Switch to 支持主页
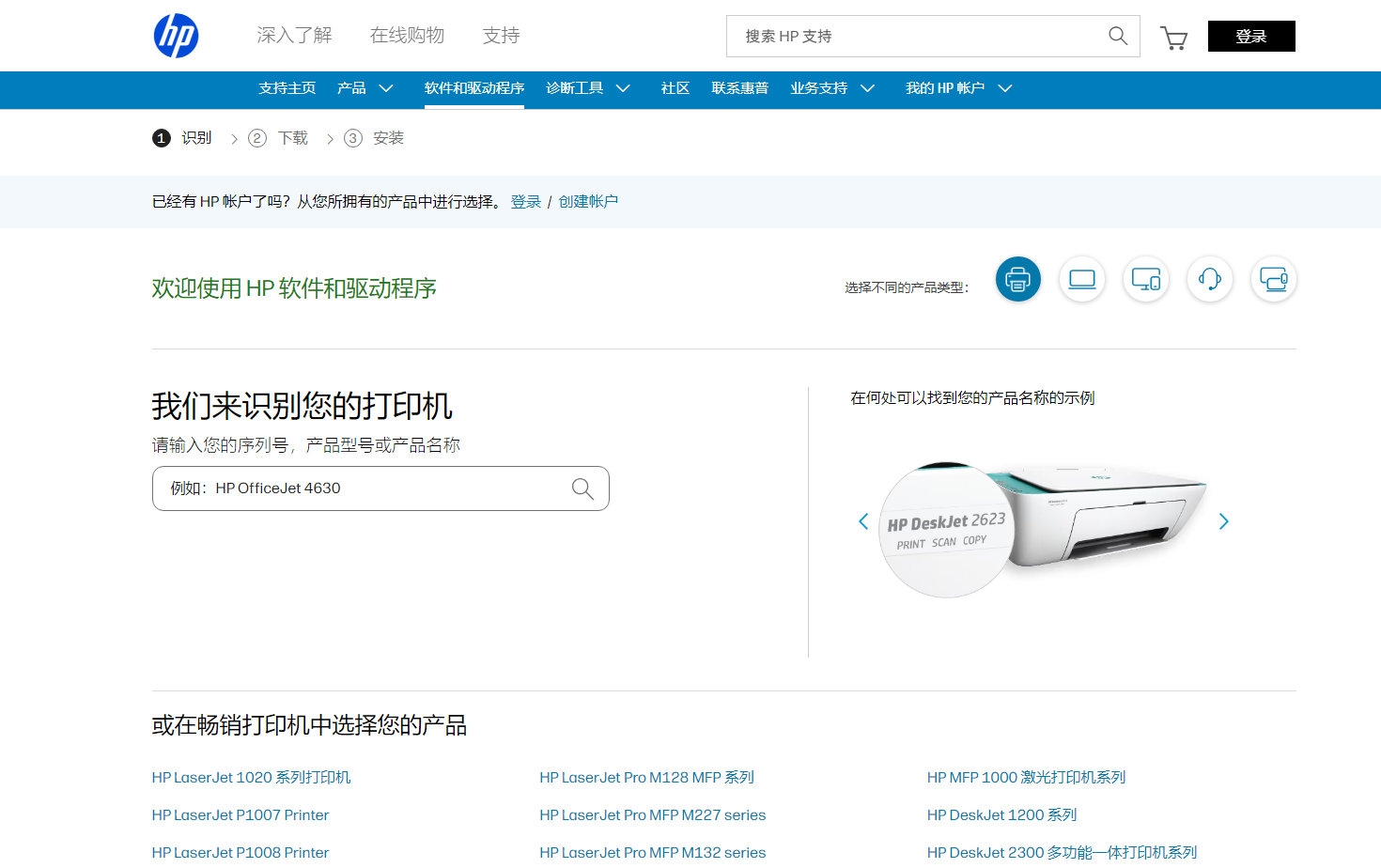Screen dimensions: 1381x868 287,87
